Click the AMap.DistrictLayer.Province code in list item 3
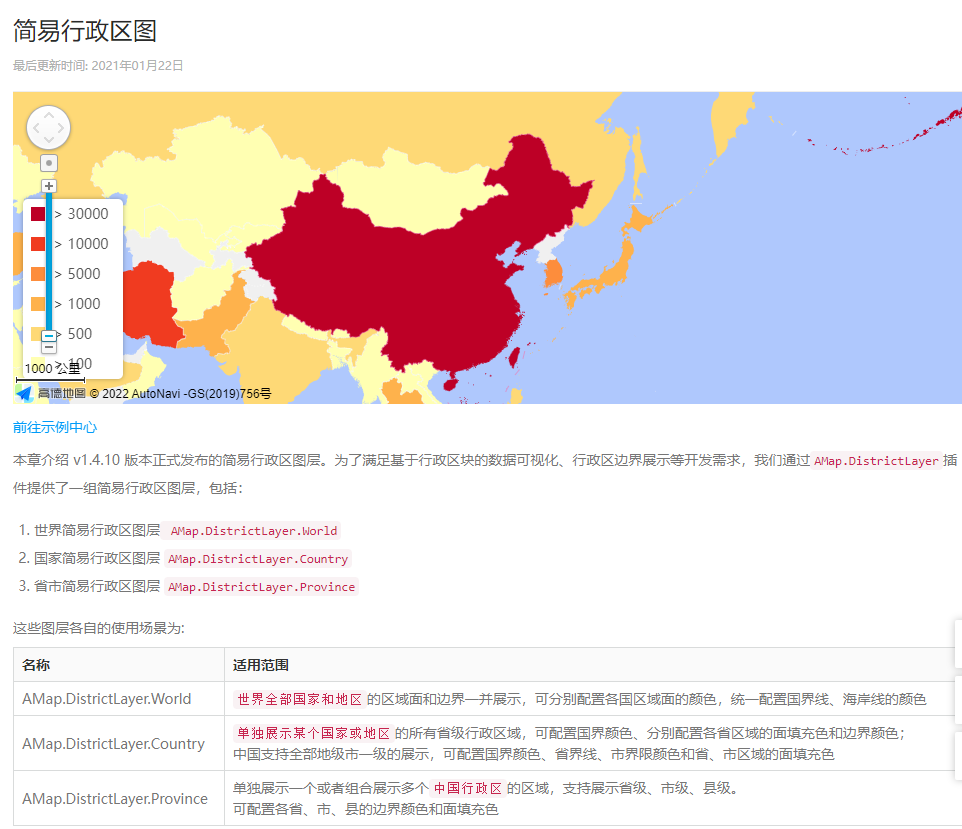 tap(261, 587)
